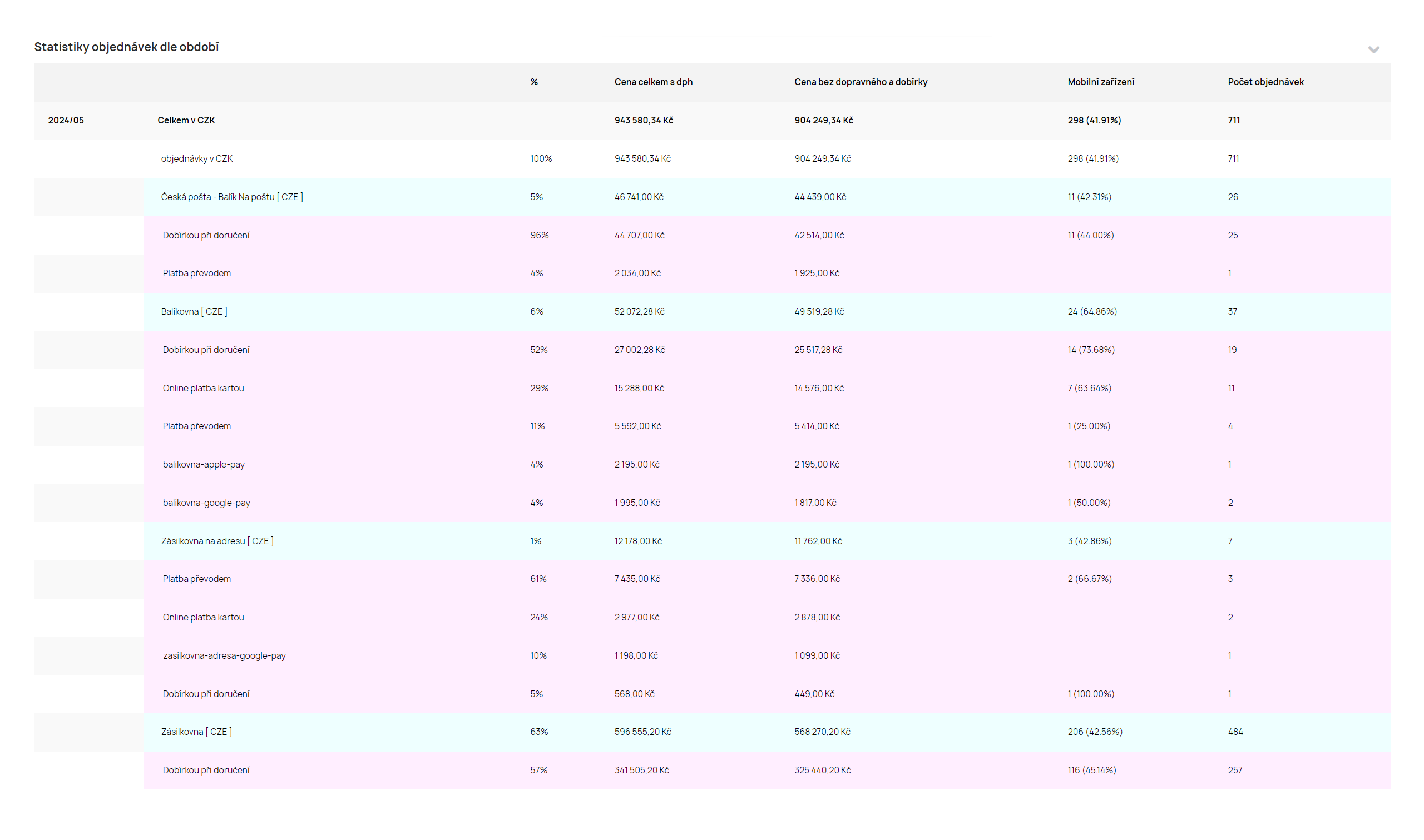Select the 'balikovna-google-pay' row label
The height and width of the screenshot is (840, 1424).
click(x=206, y=503)
